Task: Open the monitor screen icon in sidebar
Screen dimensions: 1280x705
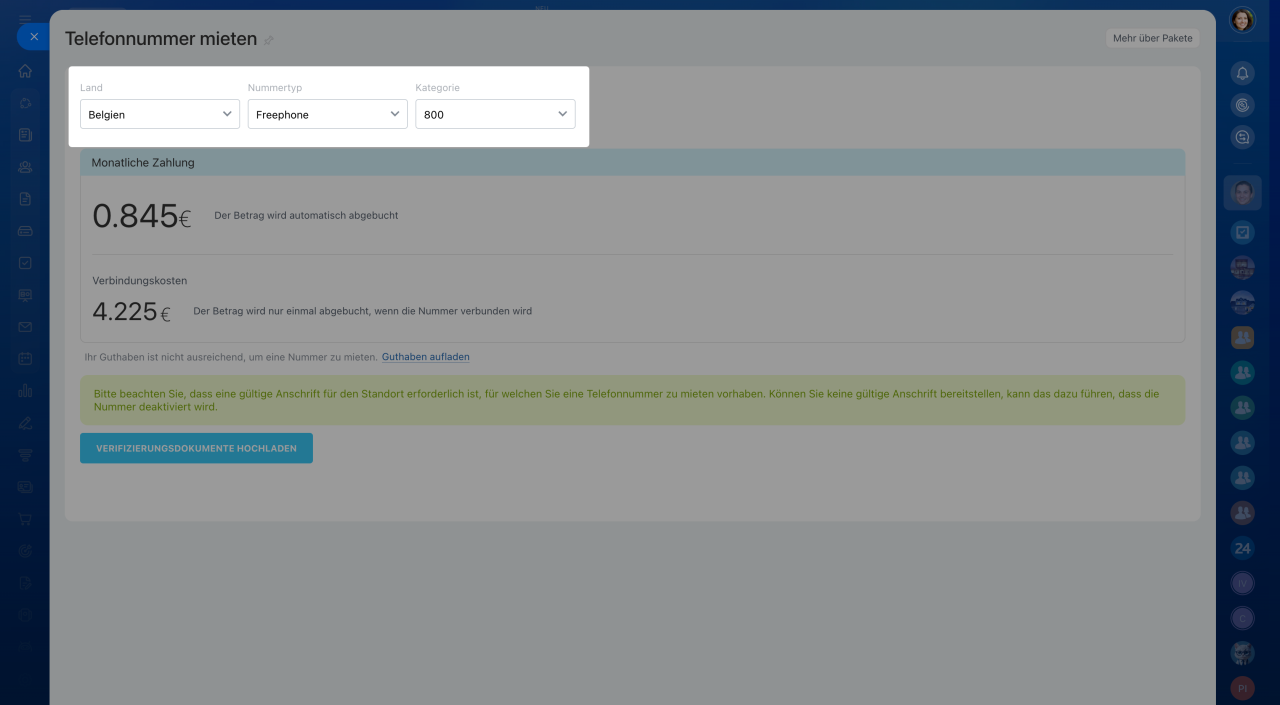Action: tap(25, 295)
